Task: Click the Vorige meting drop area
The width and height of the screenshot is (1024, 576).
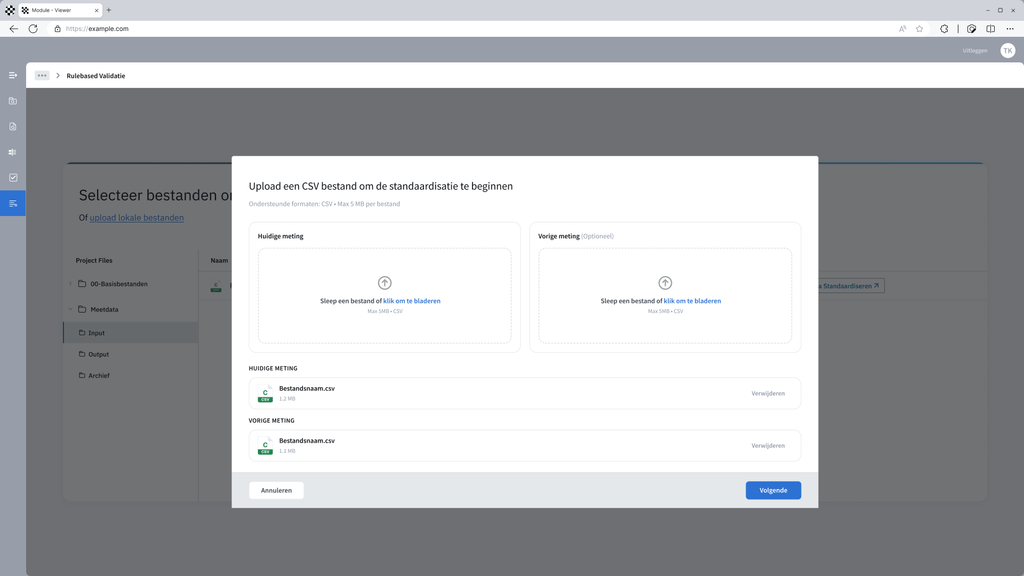Action: pyautogui.click(x=665, y=295)
